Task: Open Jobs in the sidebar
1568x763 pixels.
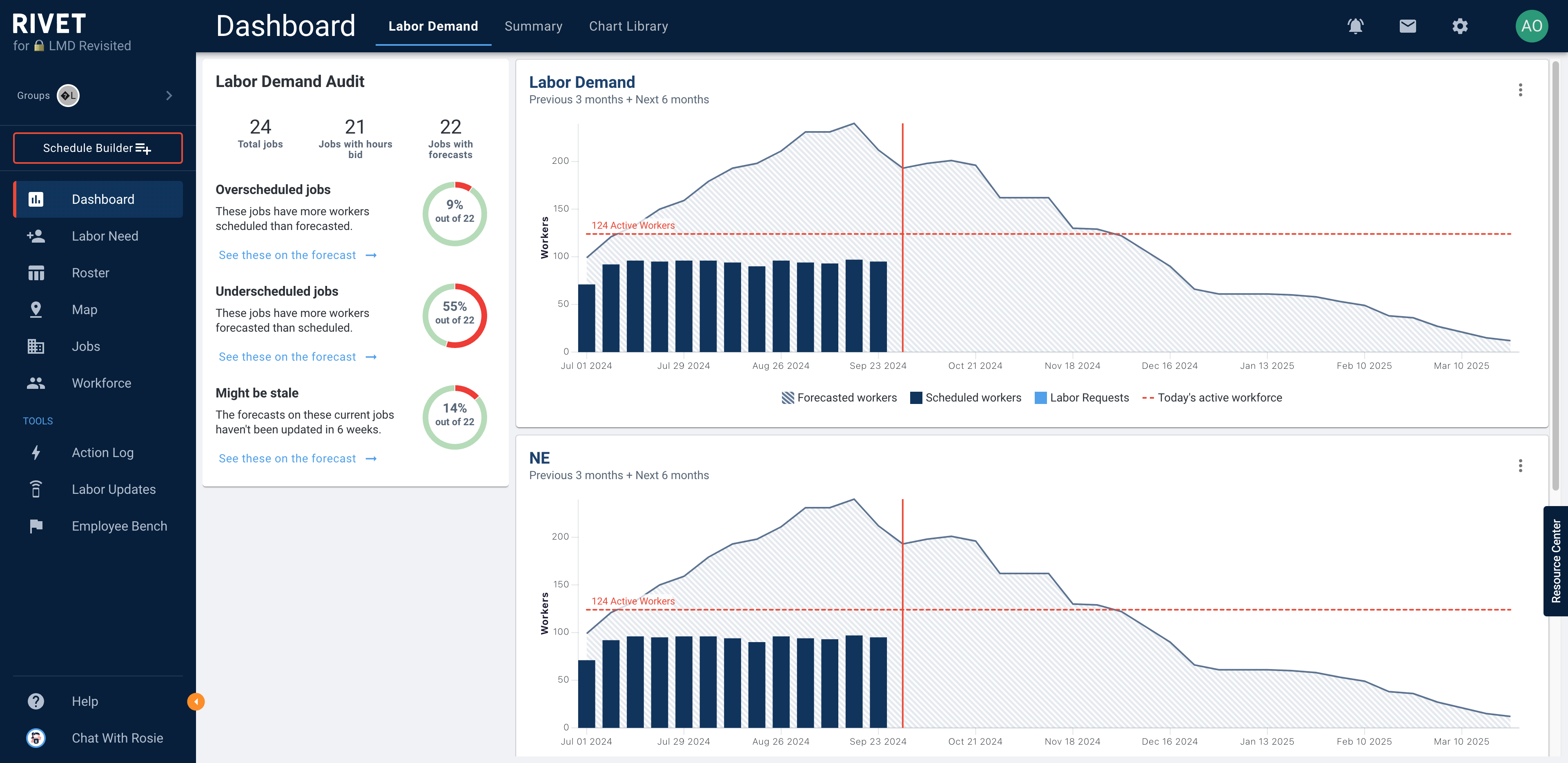Action: click(98, 346)
